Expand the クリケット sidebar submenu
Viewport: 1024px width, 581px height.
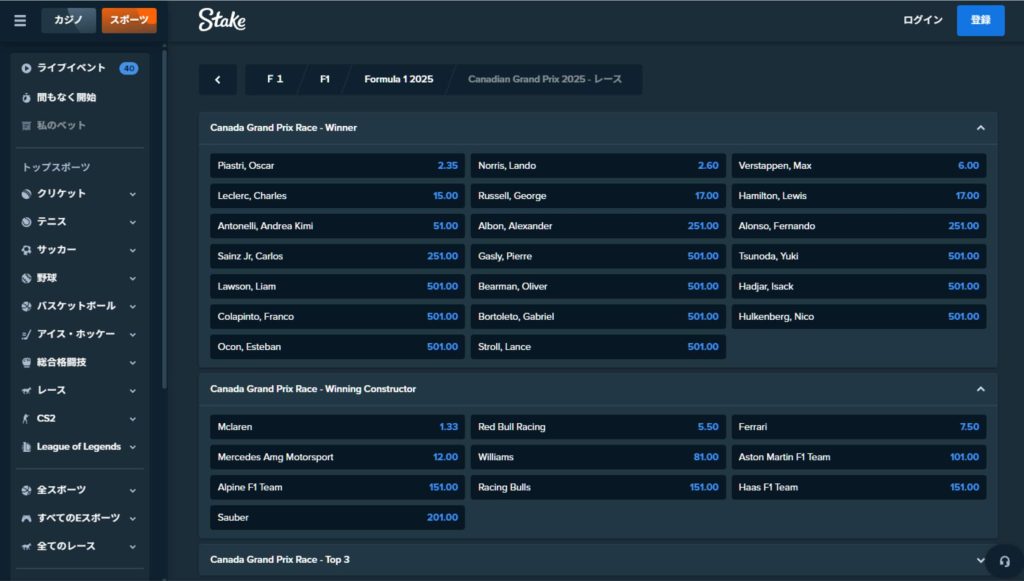click(133, 194)
